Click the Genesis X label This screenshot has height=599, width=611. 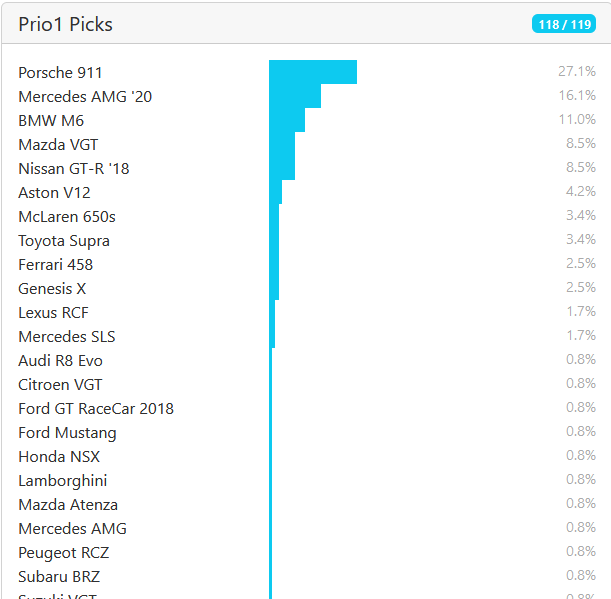coord(52,289)
